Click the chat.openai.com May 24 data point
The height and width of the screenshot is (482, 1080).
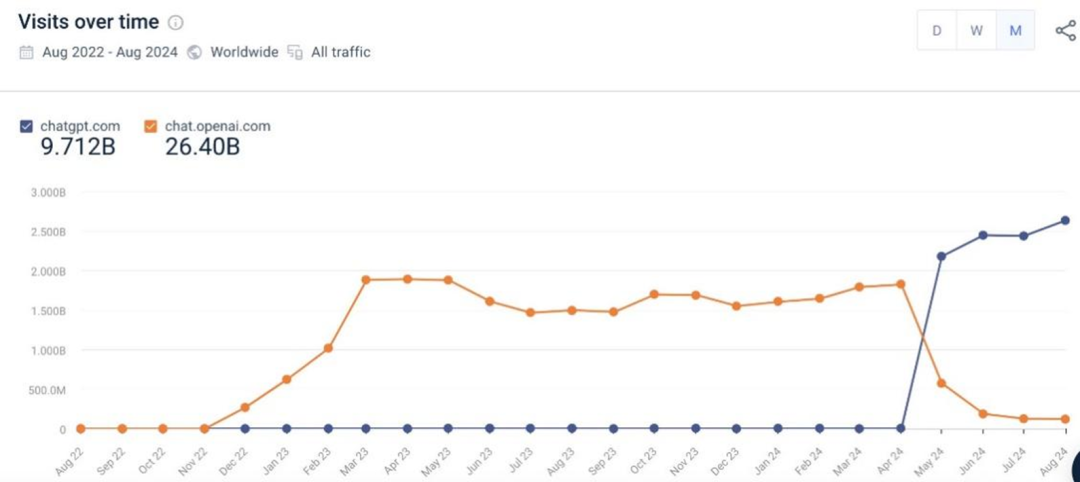tap(942, 383)
